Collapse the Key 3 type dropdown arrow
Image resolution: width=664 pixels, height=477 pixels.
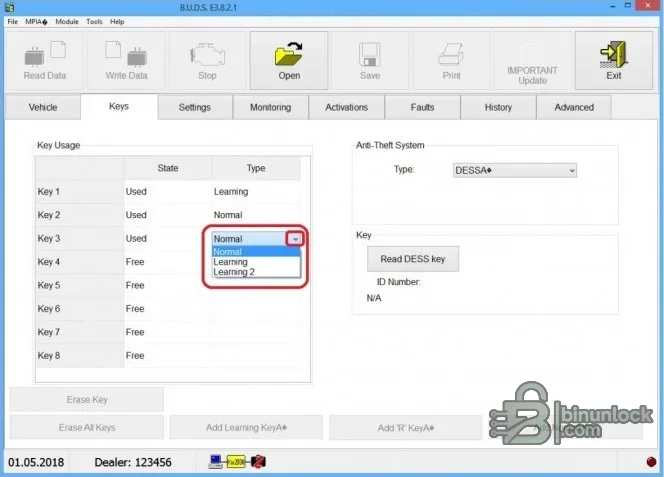pos(295,239)
